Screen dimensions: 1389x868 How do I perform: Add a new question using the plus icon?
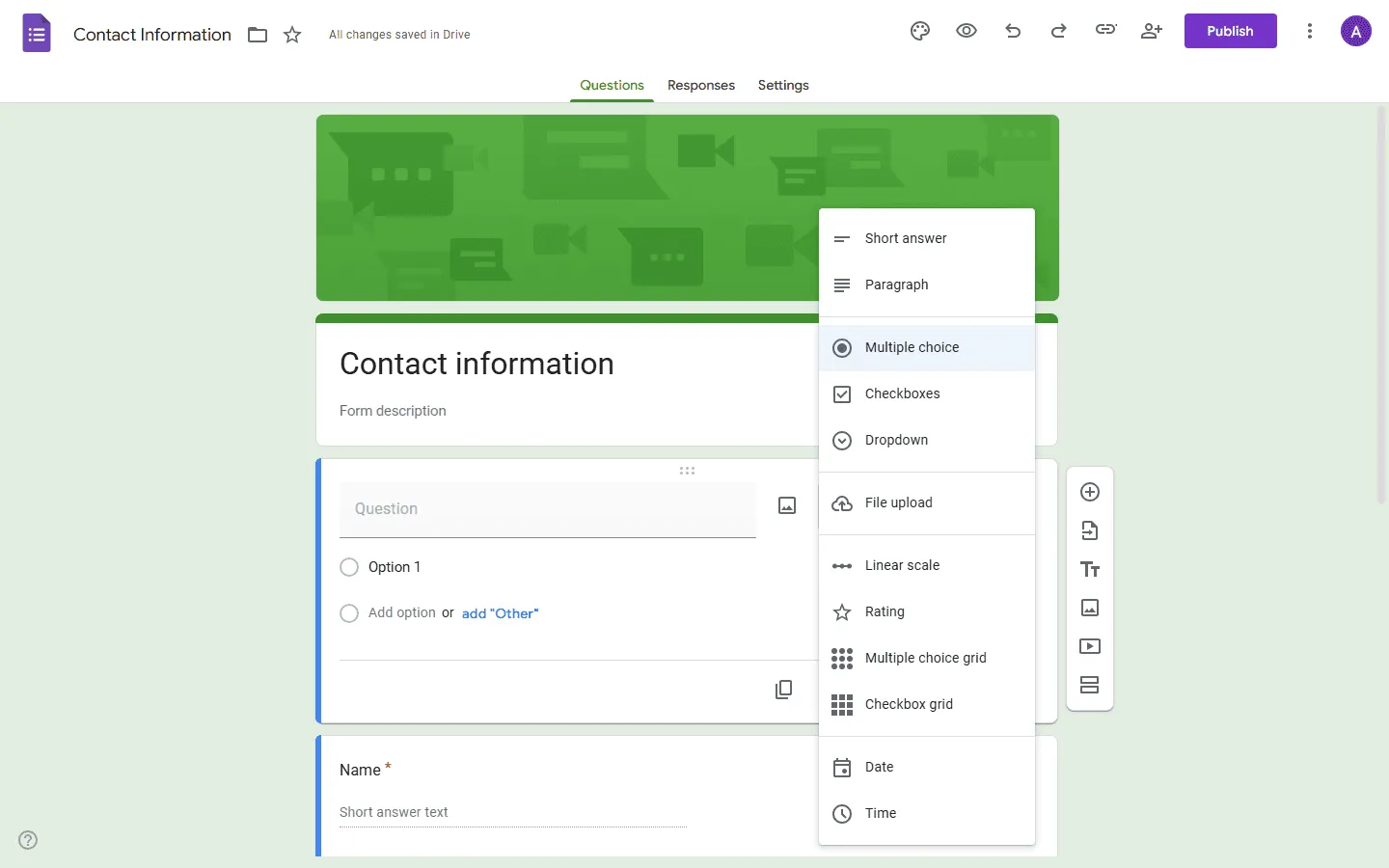[1090, 492]
